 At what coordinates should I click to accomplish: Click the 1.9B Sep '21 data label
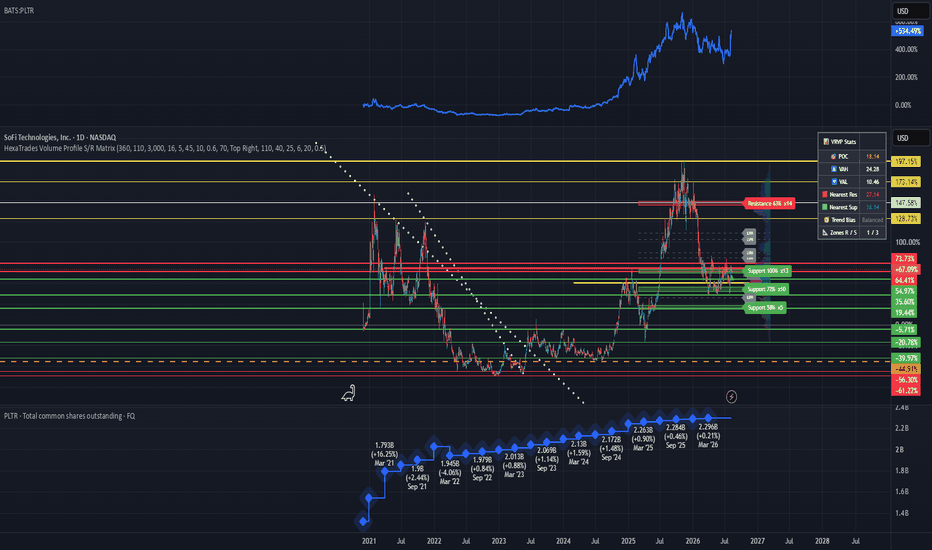417,477
